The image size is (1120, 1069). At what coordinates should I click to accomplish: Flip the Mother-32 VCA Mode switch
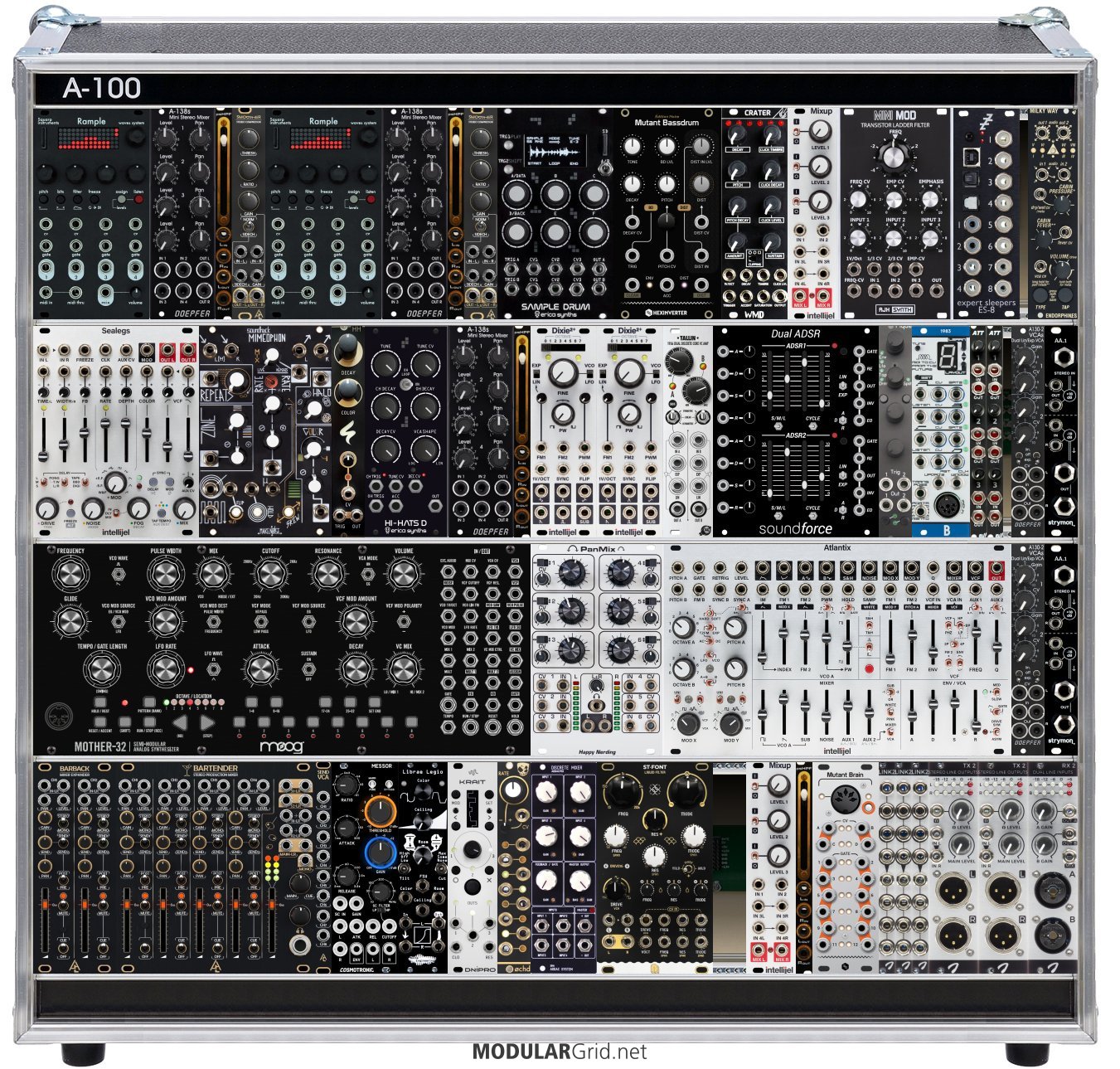tap(367, 574)
